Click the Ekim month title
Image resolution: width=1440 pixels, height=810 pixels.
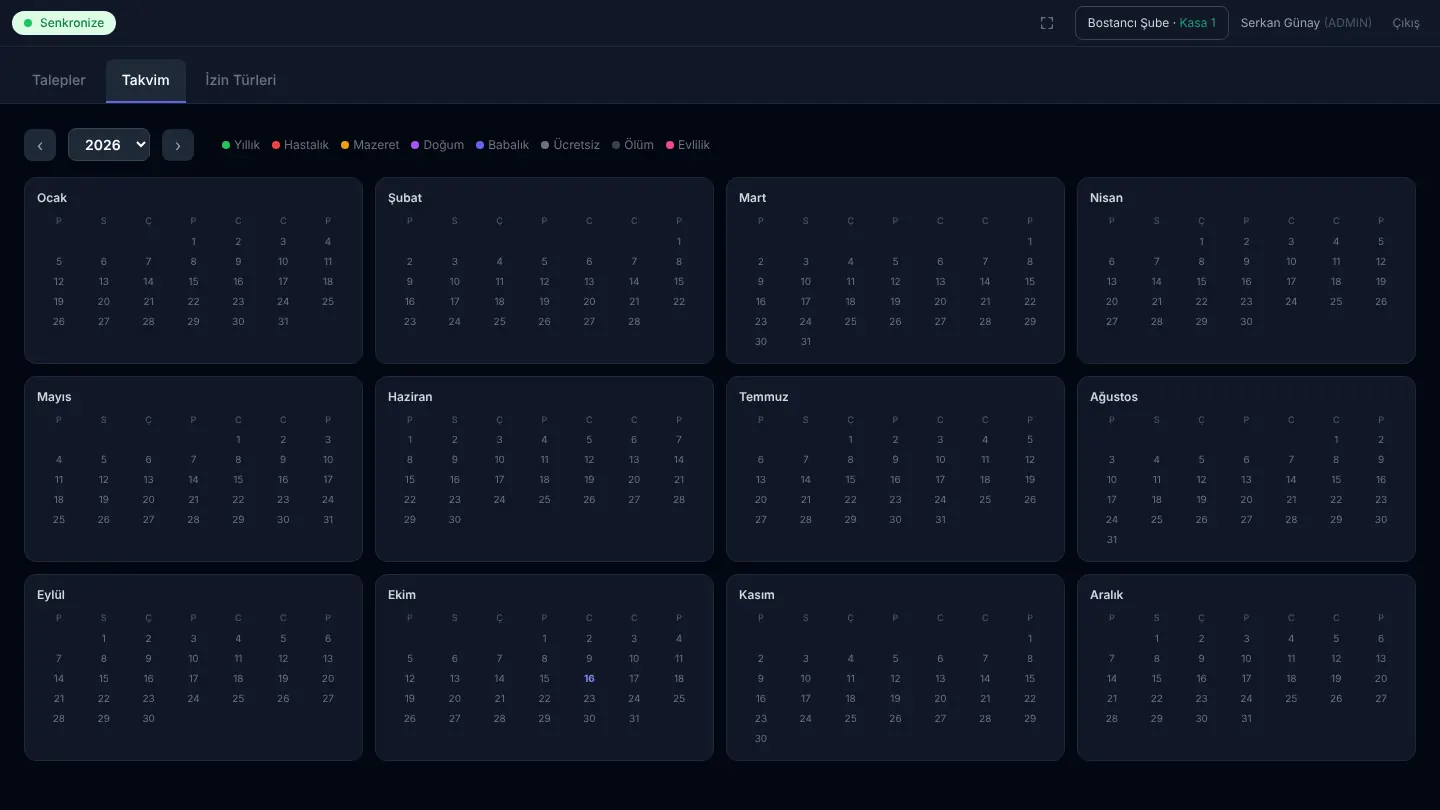coord(402,595)
